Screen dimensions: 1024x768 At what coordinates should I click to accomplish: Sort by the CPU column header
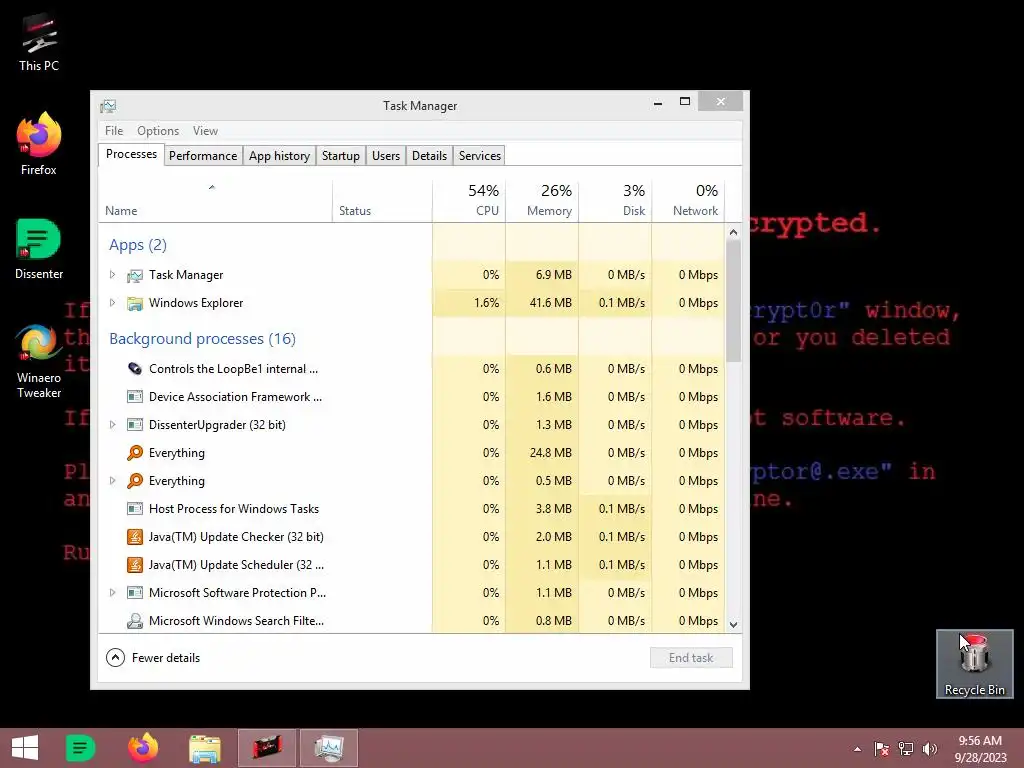(469, 201)
